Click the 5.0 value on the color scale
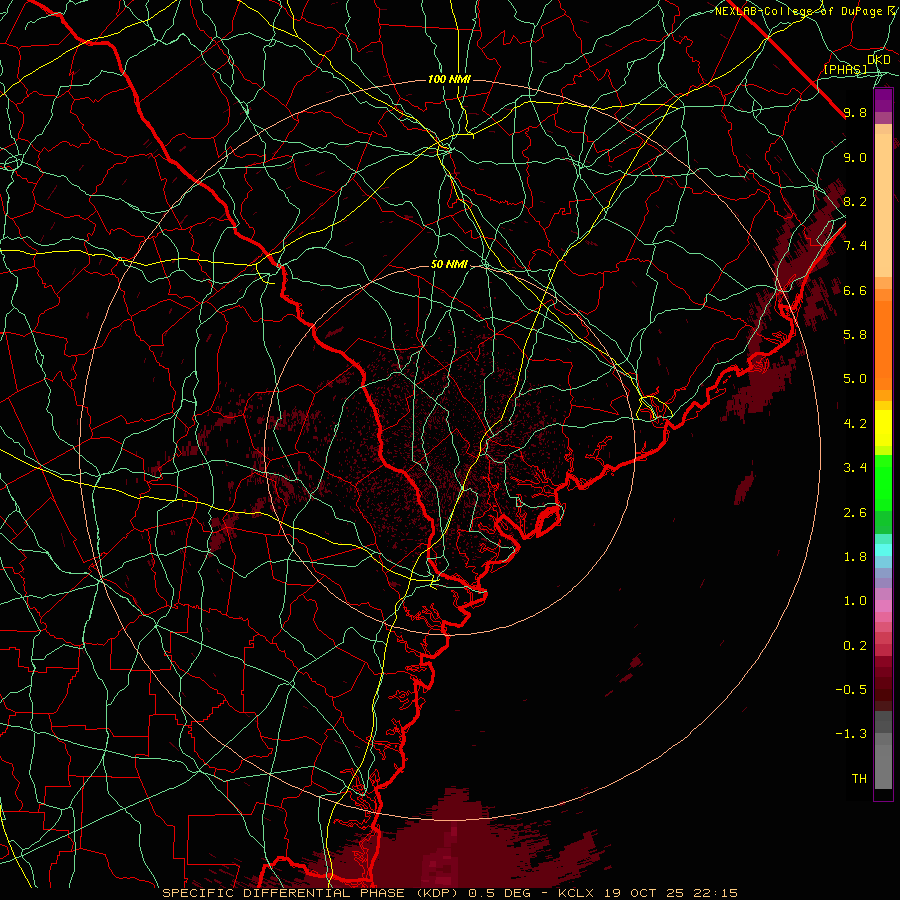The image size is (900, 900). pos(855,379)
